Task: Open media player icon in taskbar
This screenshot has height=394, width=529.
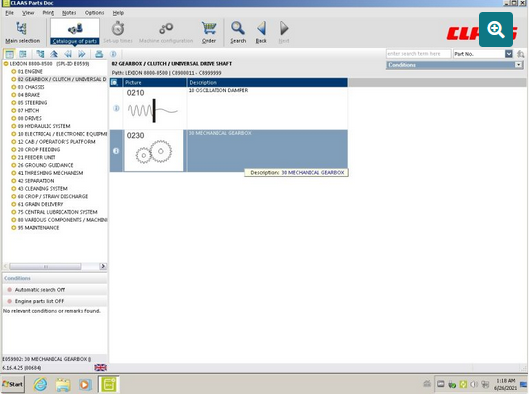Action: click(85, 384)
